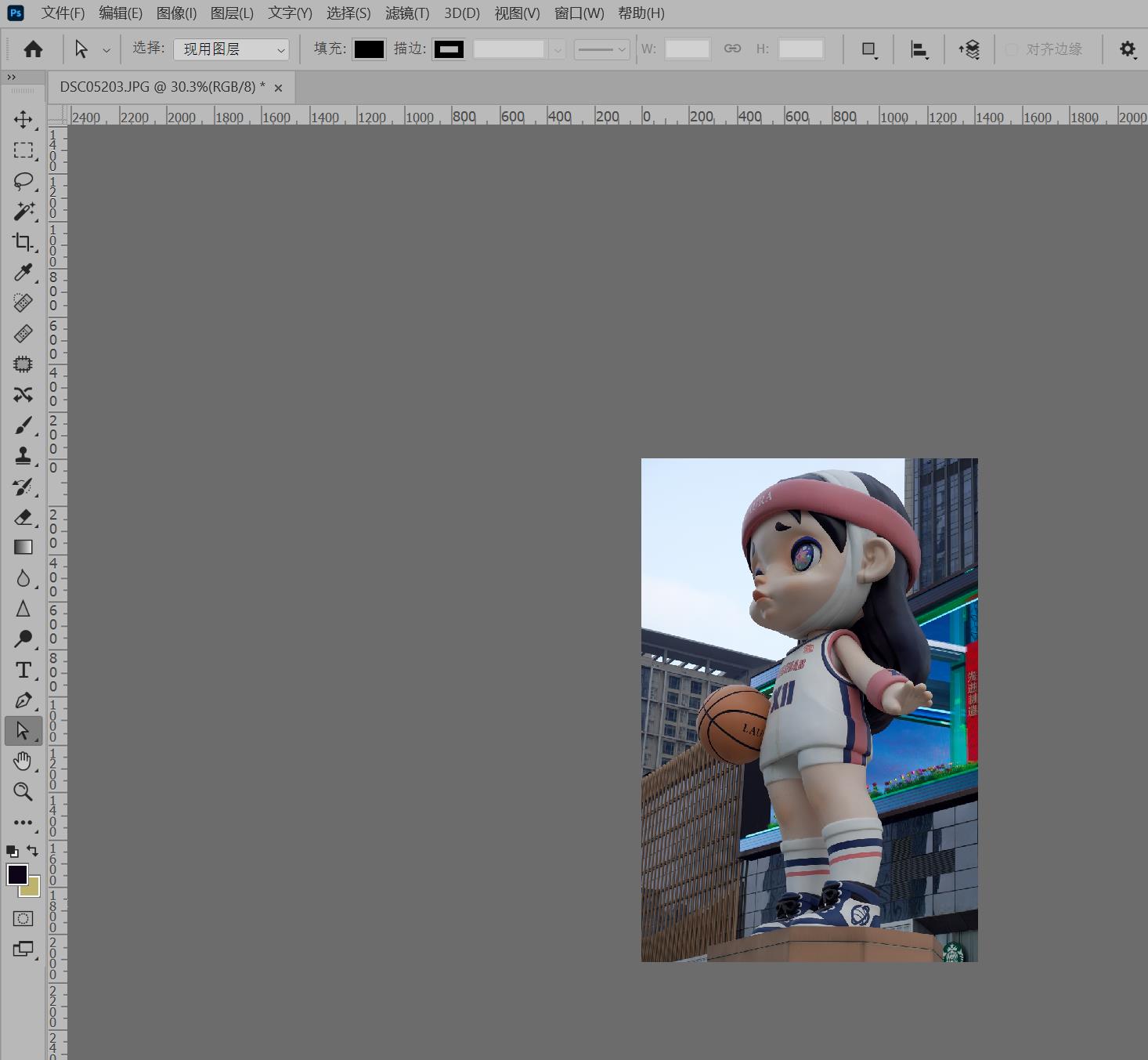
Task: Select the Patch tool icon
Action: coord(23,364)
